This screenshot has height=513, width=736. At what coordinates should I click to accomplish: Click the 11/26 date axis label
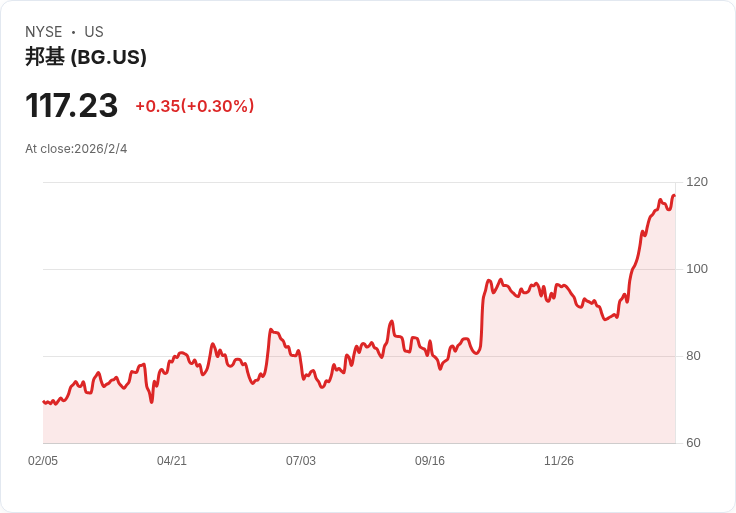pyautogui.click(x=559, y=461)
